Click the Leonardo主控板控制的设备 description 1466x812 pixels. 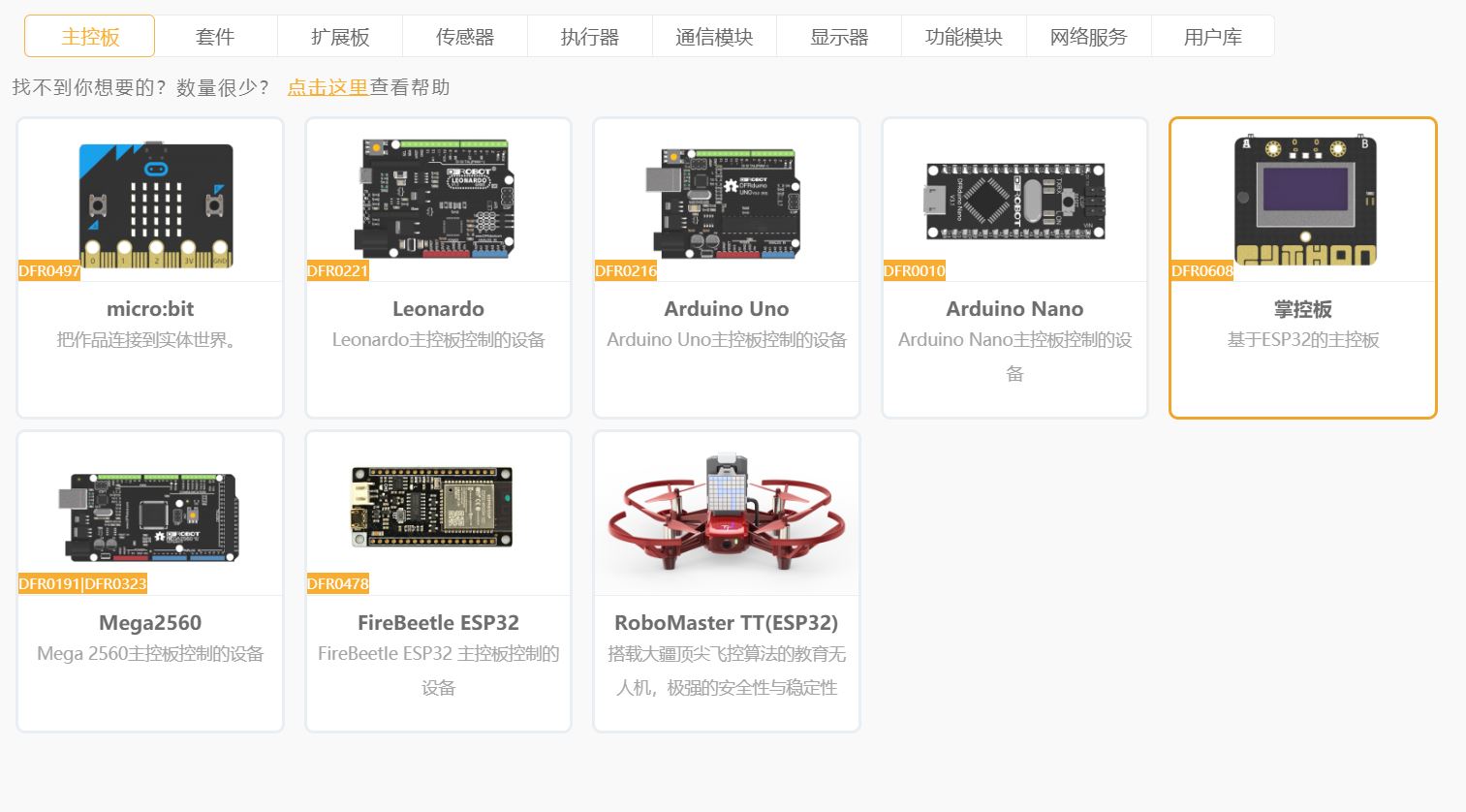438,340
